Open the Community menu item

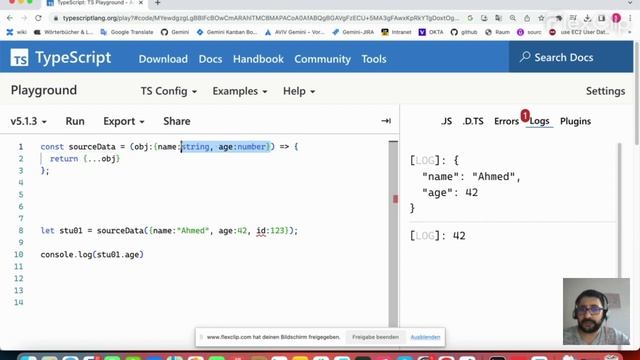(322, 59)
